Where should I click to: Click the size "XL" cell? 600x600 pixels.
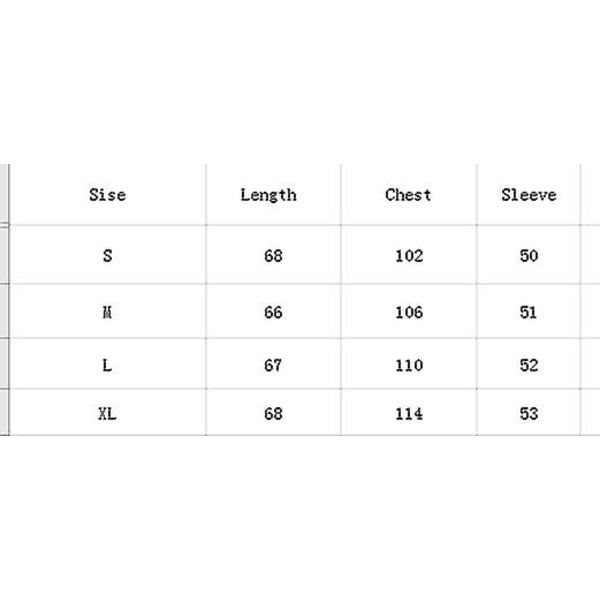pos(107,414)
